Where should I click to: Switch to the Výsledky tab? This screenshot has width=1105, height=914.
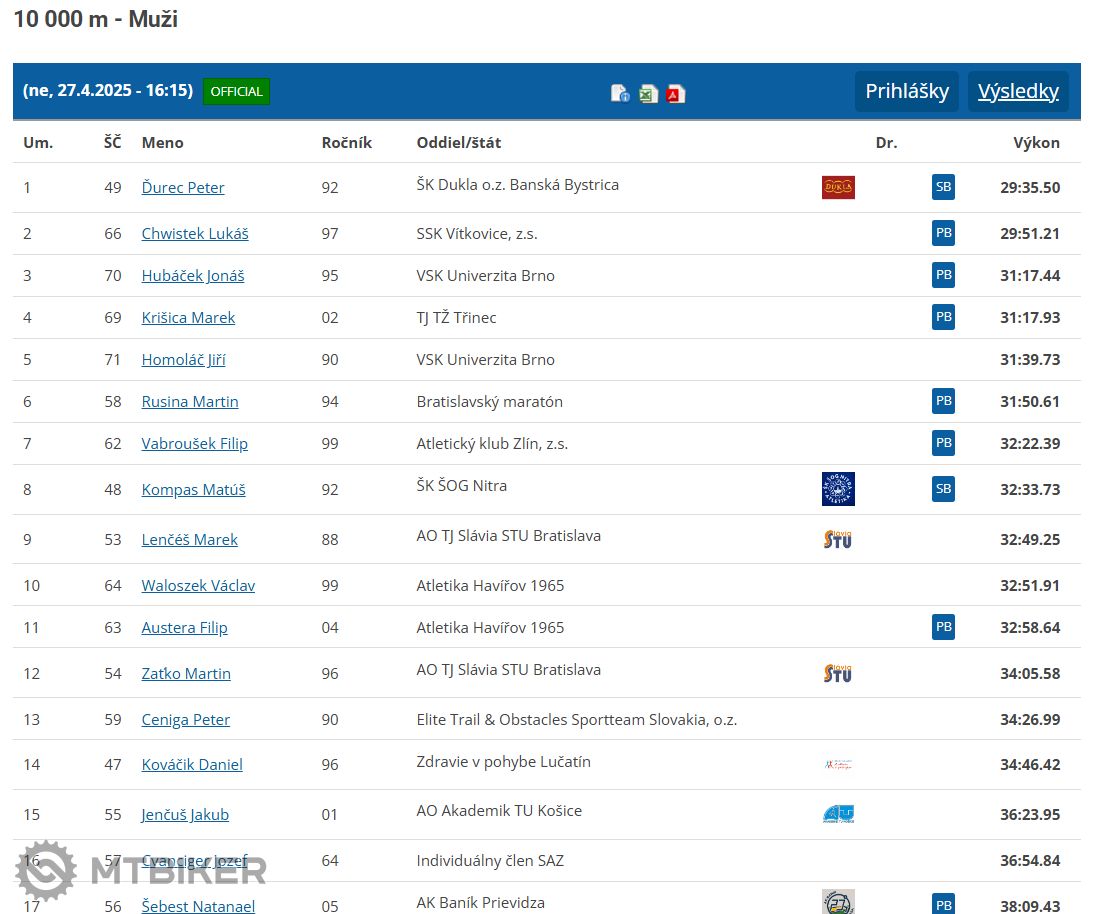(x=1018, y=91)
